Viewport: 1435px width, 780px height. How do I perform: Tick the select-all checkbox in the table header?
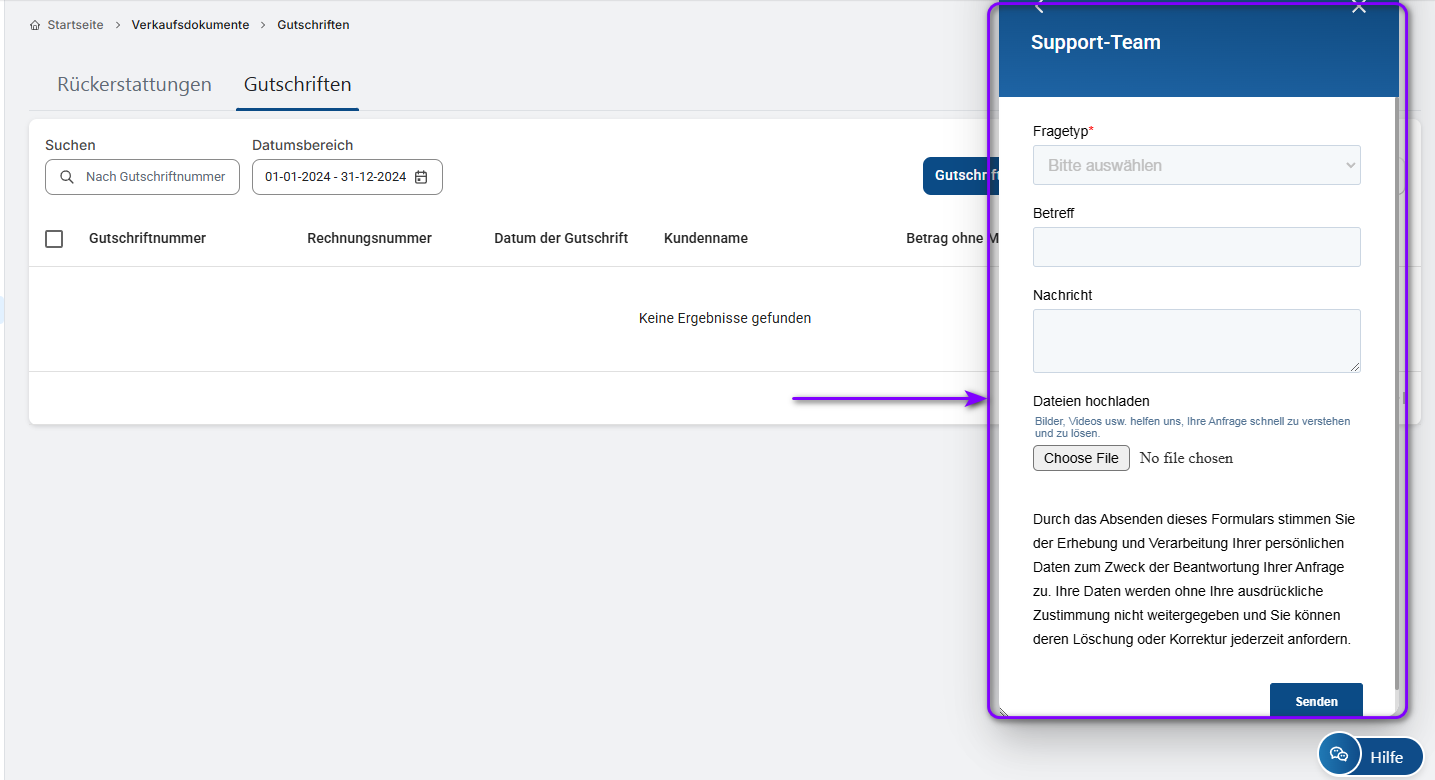point(54,239)
